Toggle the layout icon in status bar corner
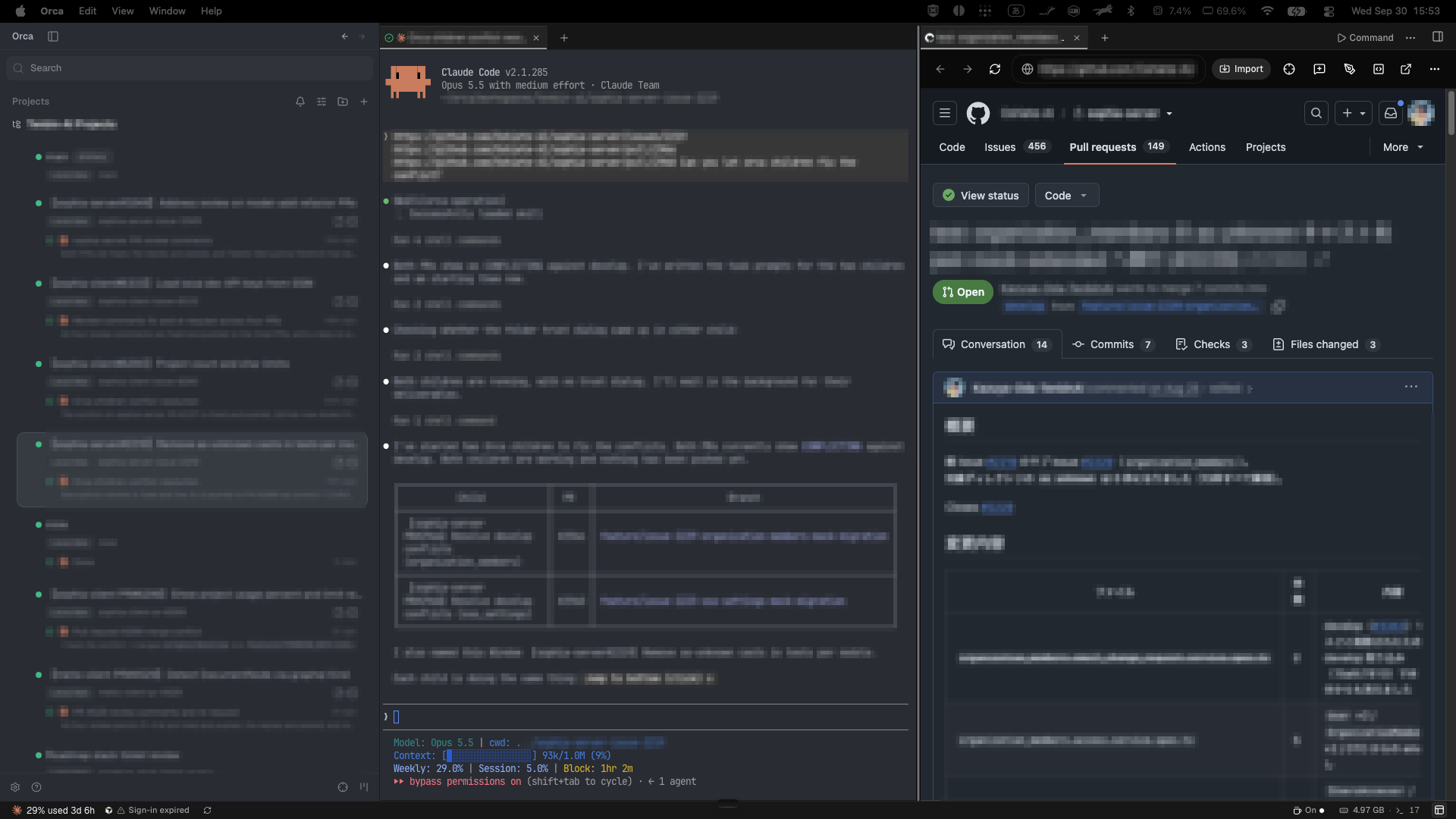The image size is (1456, 819). 1439,811
